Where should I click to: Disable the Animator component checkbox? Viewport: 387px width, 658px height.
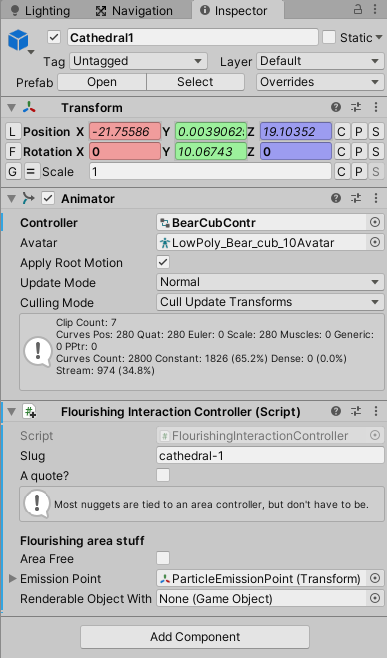(48, 198)
